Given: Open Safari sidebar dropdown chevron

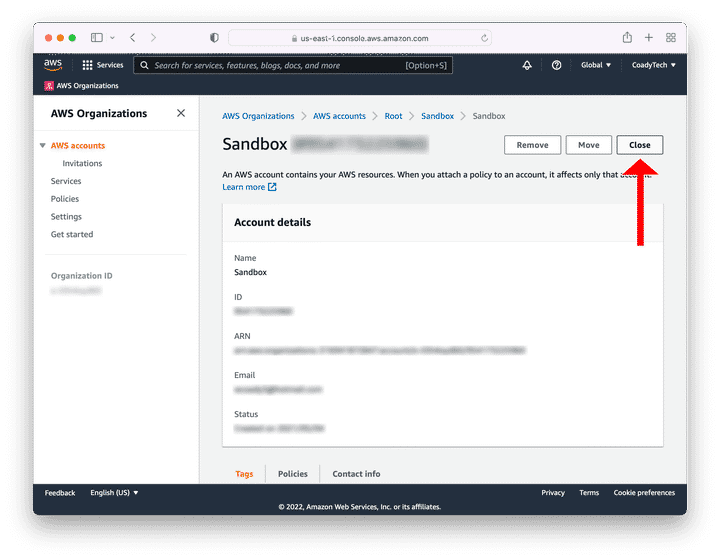Looking at the screenshot, I should [112, 38].
